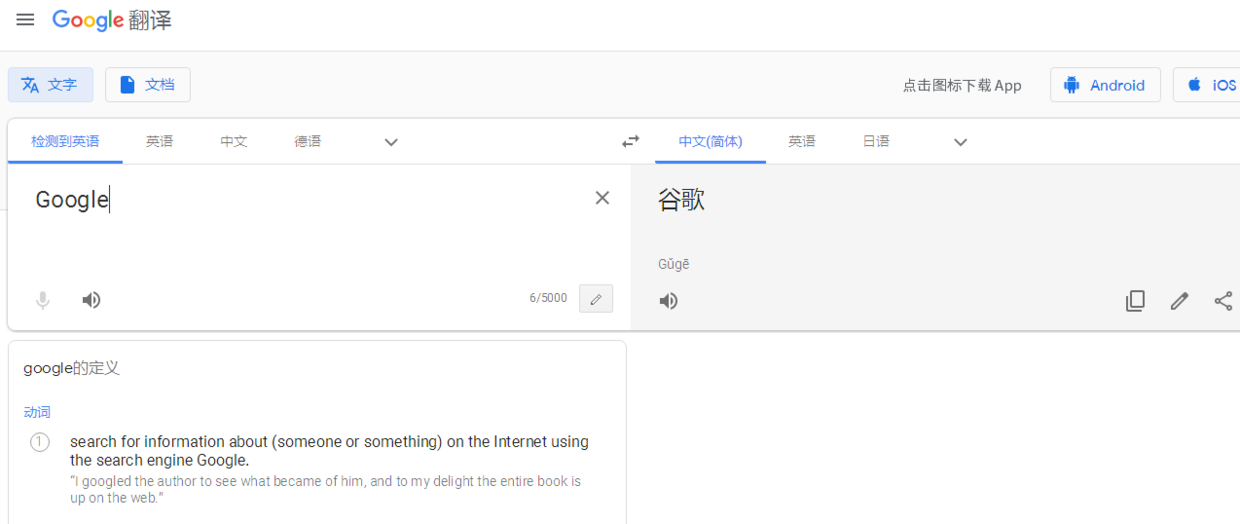Select 德语 as the source language
The width and height of the screenshot is (1240, 524).
point(308,142)
